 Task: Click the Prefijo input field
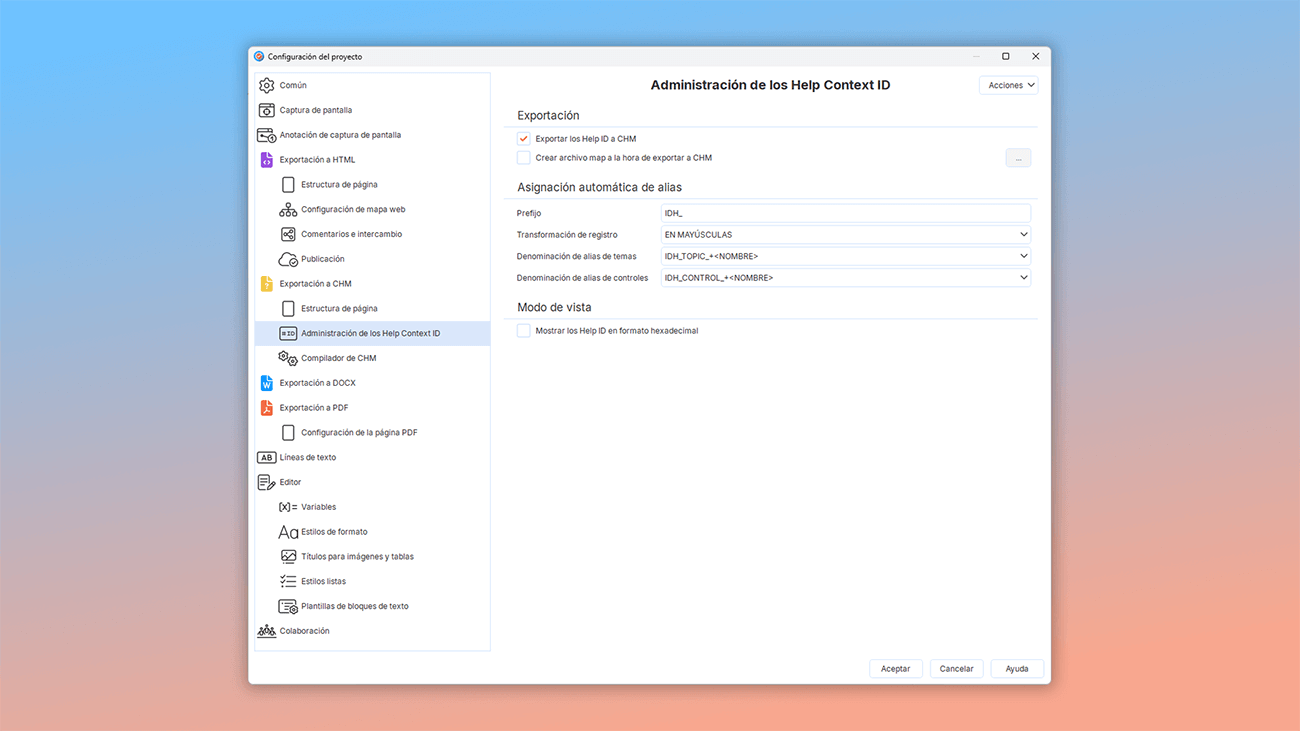(x=845, y=212)
